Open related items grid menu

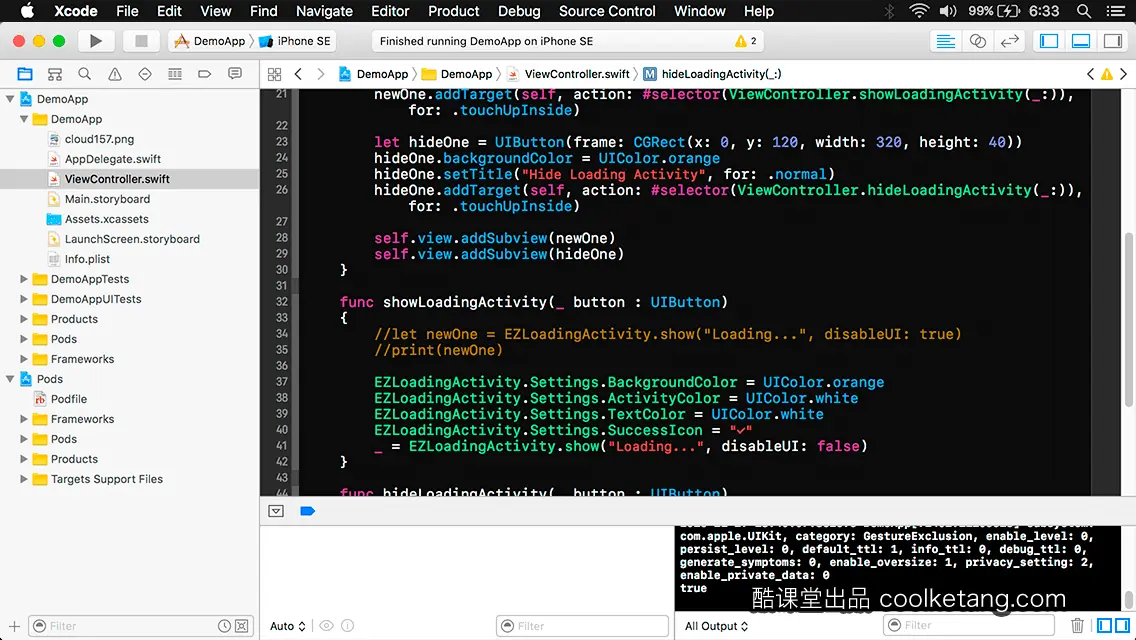click(275, 74)
